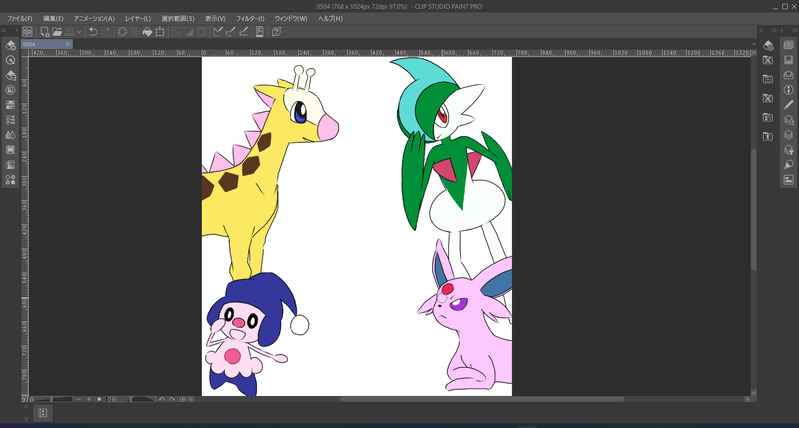Close the 0504 canvas tab
The height and width of the screenshot is (428, 799).
click(67, 45)
